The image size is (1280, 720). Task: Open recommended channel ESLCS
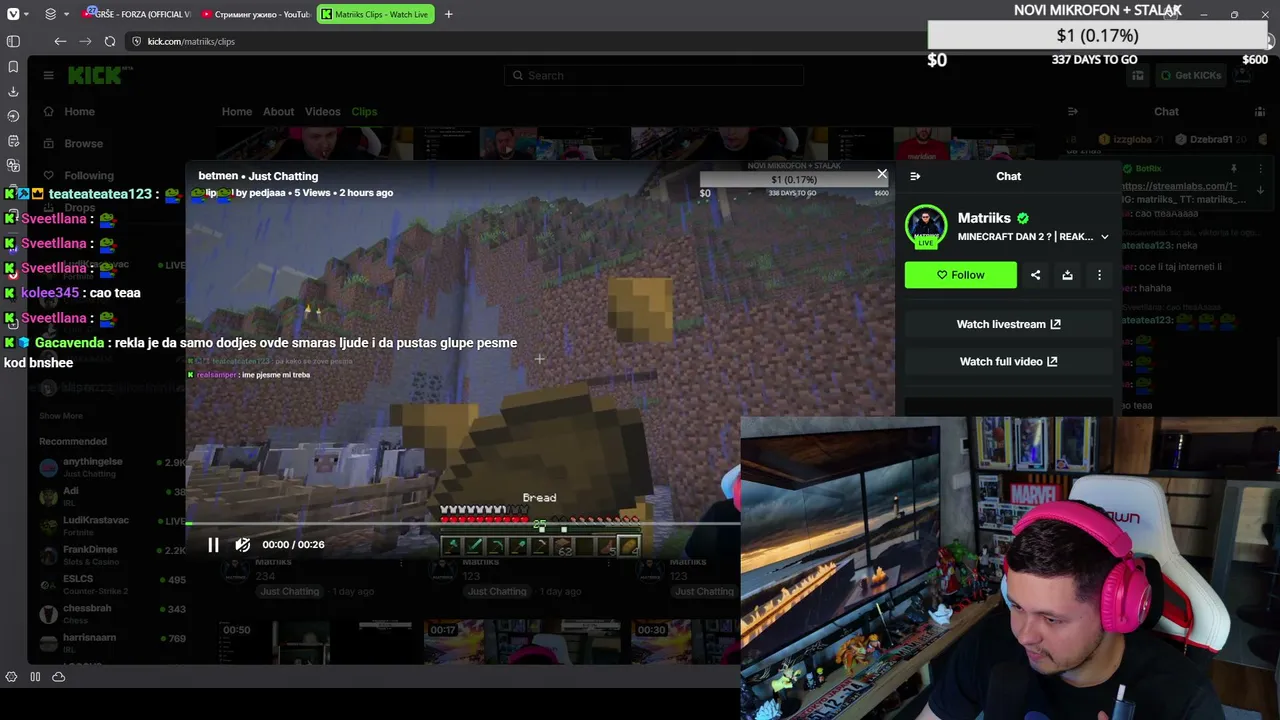[x=113, y=583]
